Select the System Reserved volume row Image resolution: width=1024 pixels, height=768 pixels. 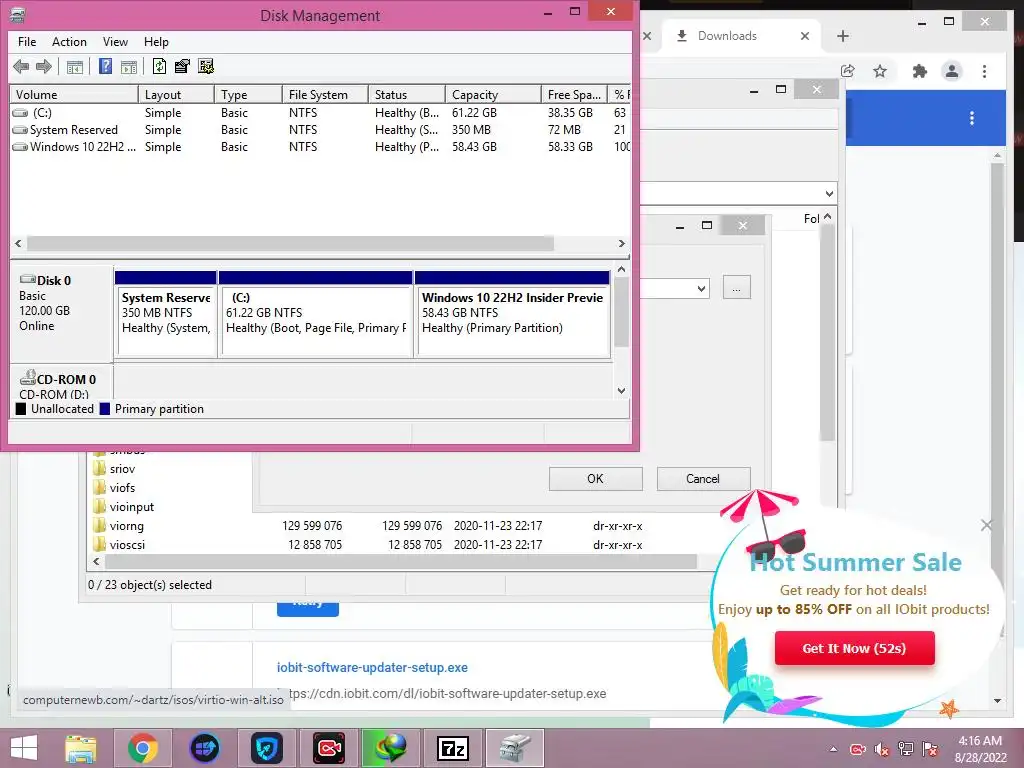[320, 130]
